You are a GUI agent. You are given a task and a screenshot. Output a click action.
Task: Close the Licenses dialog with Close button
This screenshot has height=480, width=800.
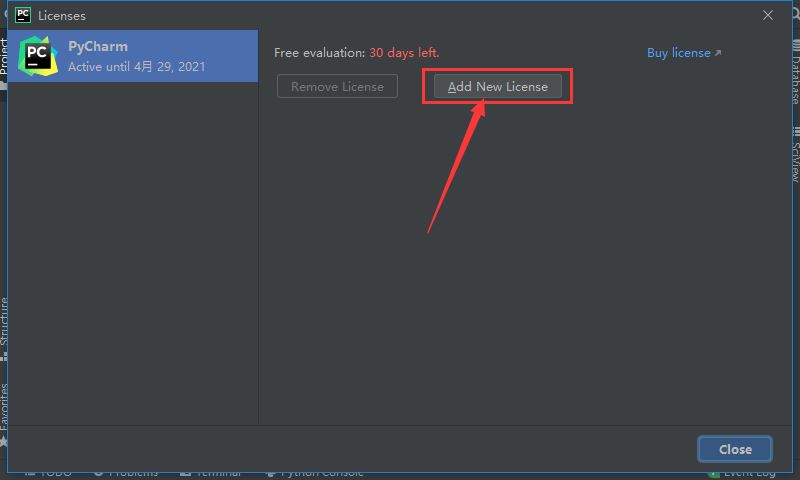tap(735, 449)
